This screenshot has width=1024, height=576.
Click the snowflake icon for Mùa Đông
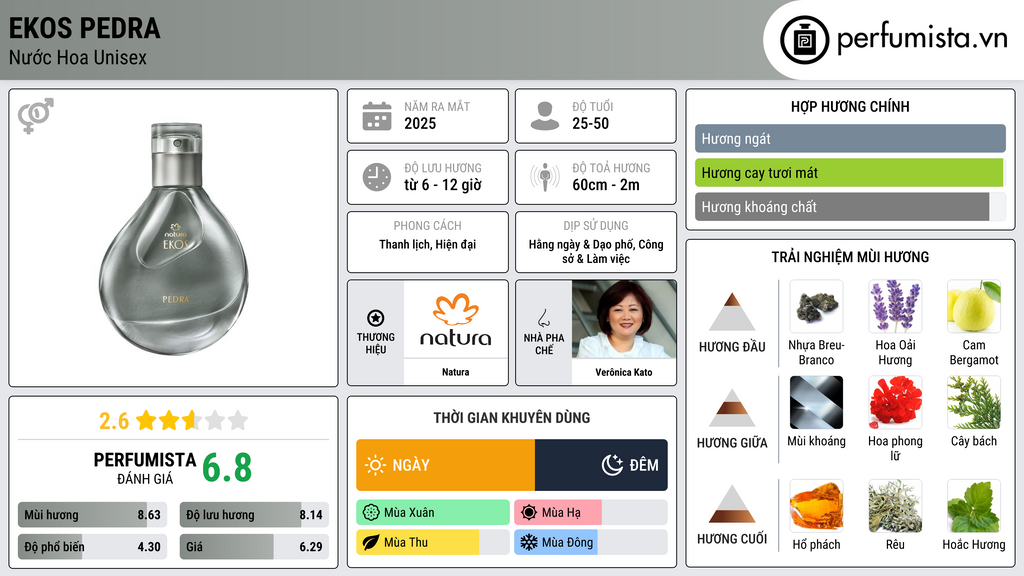(x=529, y=543)
